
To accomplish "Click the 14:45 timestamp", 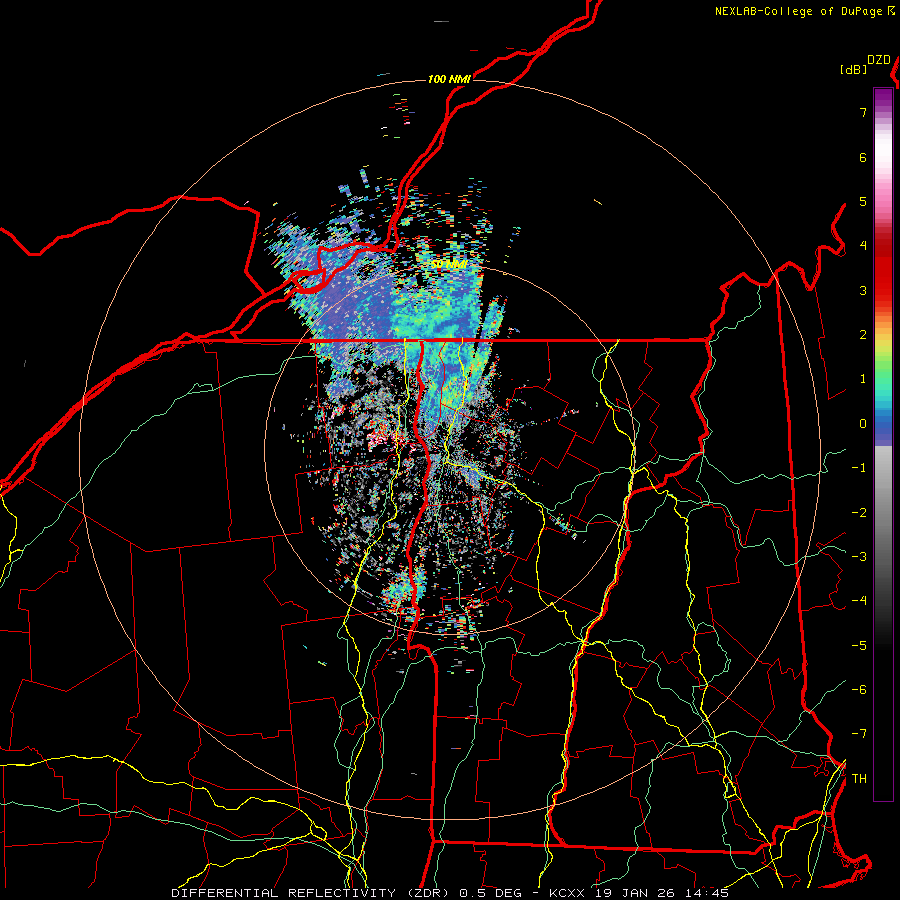I will 707,893.
